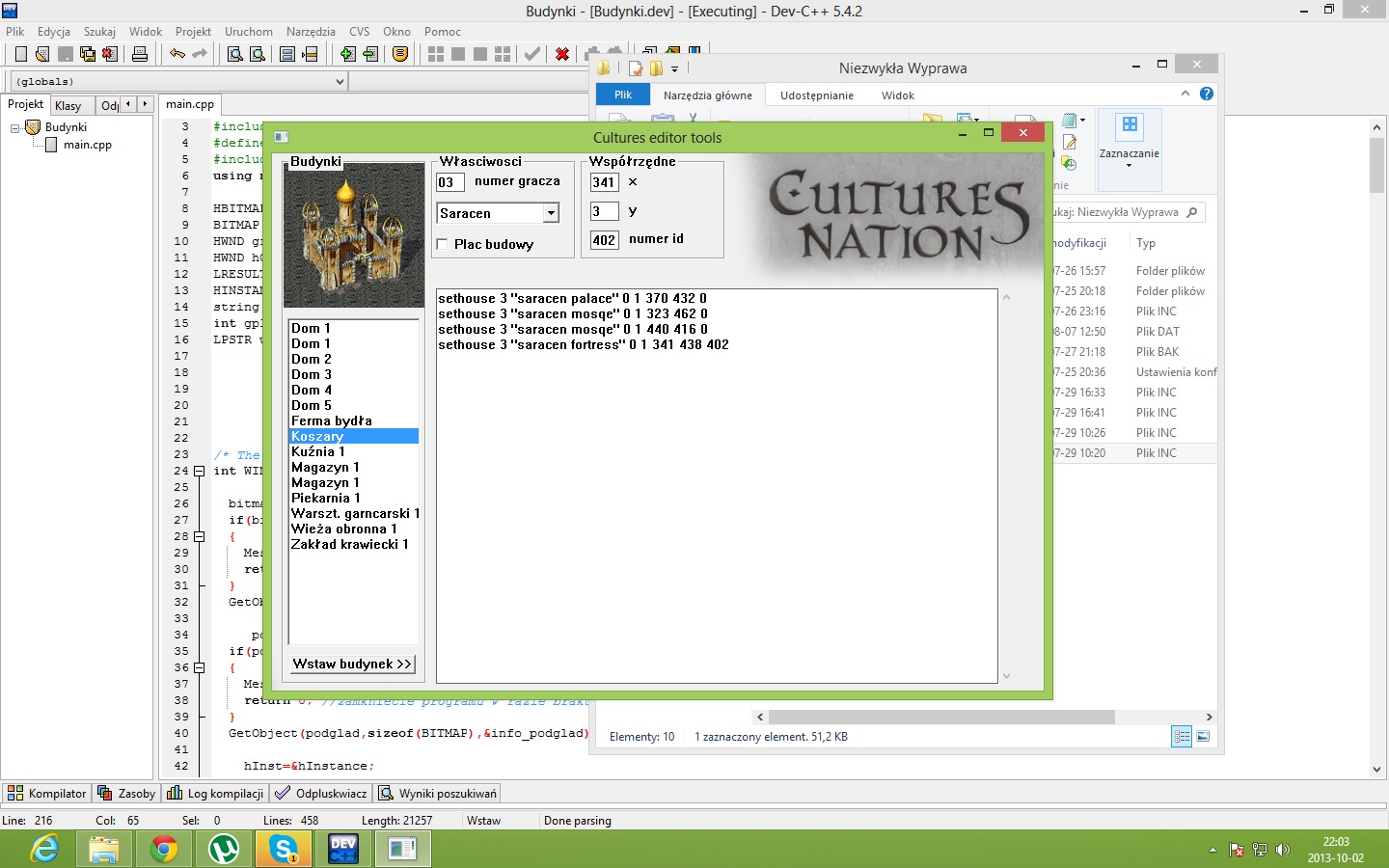
Task: Click the Dev-C++ editor vertical scrollbar thumb
Action: (x=1376, y=165)
